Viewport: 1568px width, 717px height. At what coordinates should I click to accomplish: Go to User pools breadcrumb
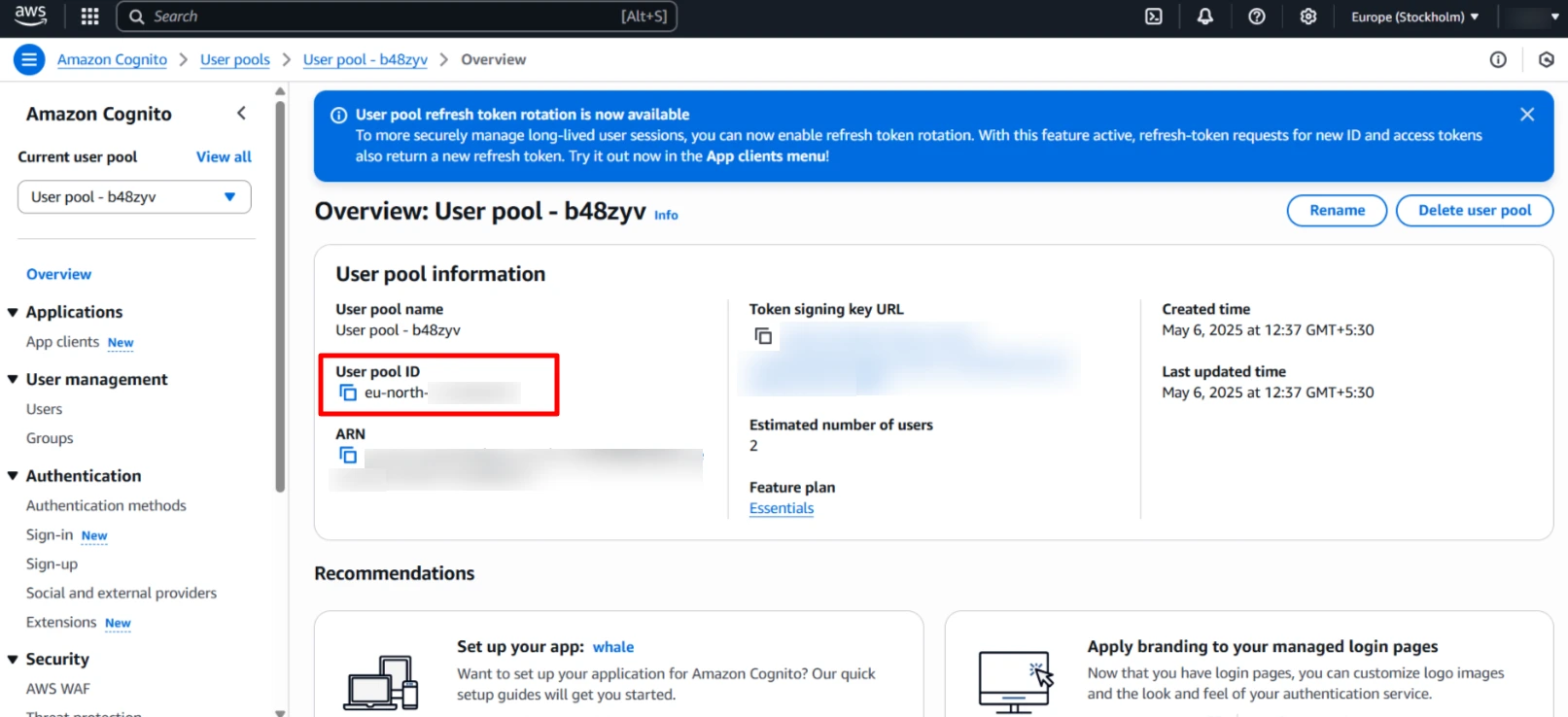point(235,59)
